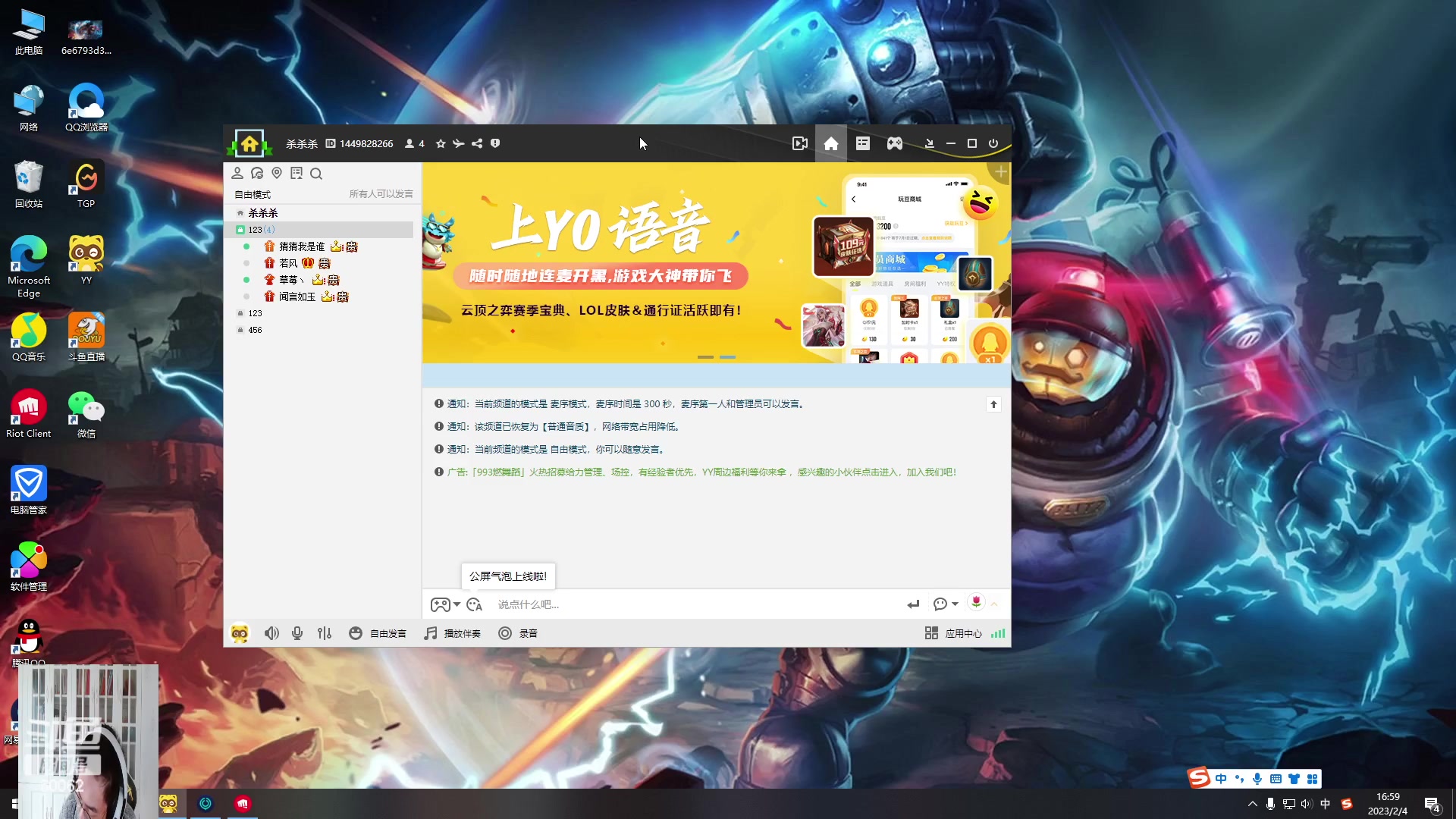The image size is (1456, 819).
Task: Open the 自由模式 channel mode selector
Action: [253, 195]
